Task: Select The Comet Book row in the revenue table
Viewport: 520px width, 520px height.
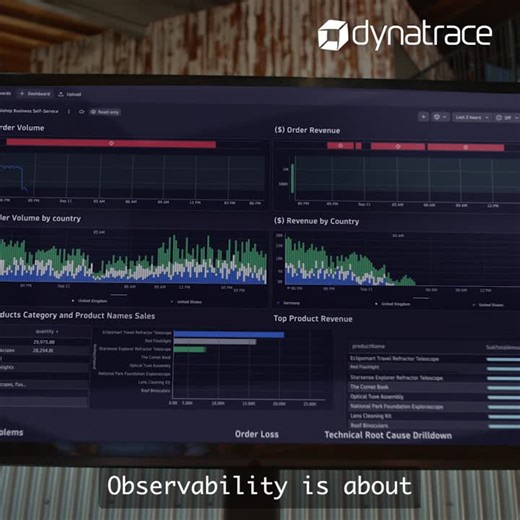Action: [434, 387]
